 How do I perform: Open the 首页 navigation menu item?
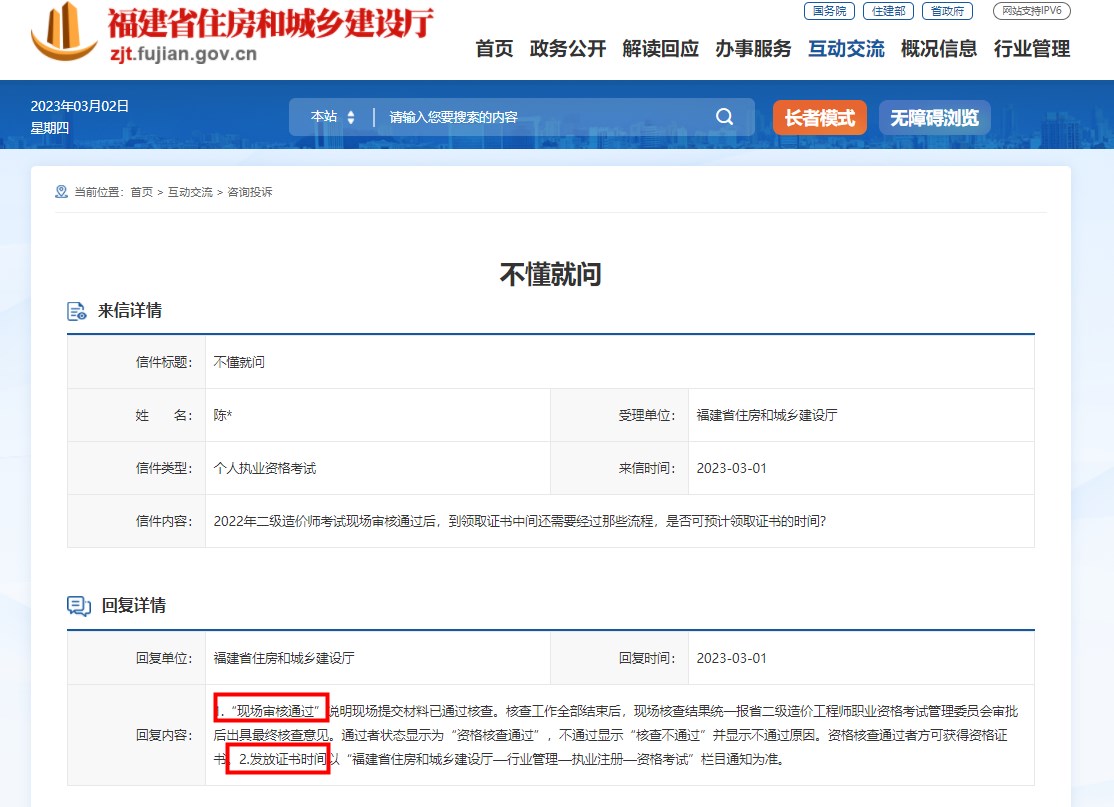tap(494, 49)
